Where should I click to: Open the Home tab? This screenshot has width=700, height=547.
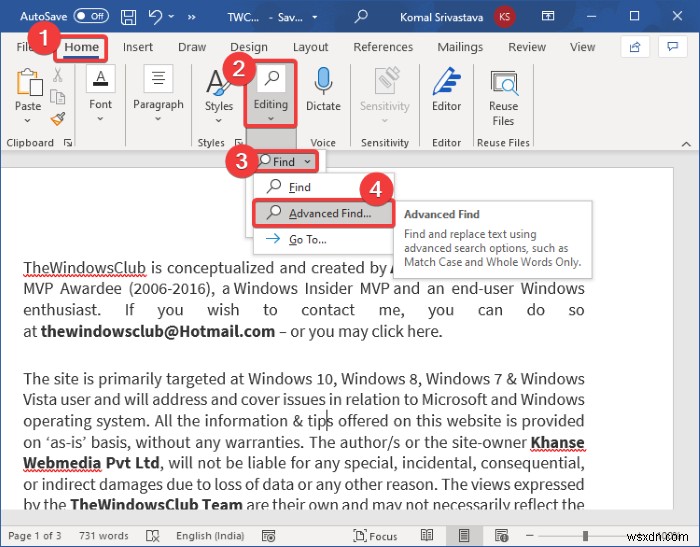pyautogui.click(x=81, y=47)
